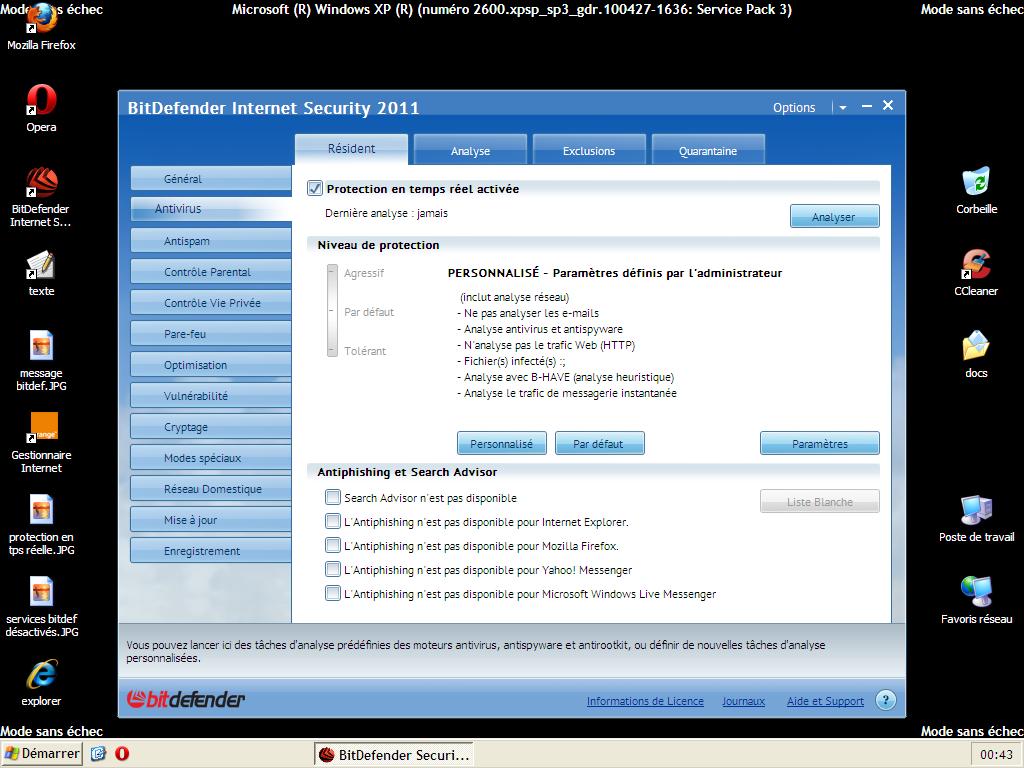1024x768 pixels.
Task: Click the Opera quick launch icon
Action: 122,754
